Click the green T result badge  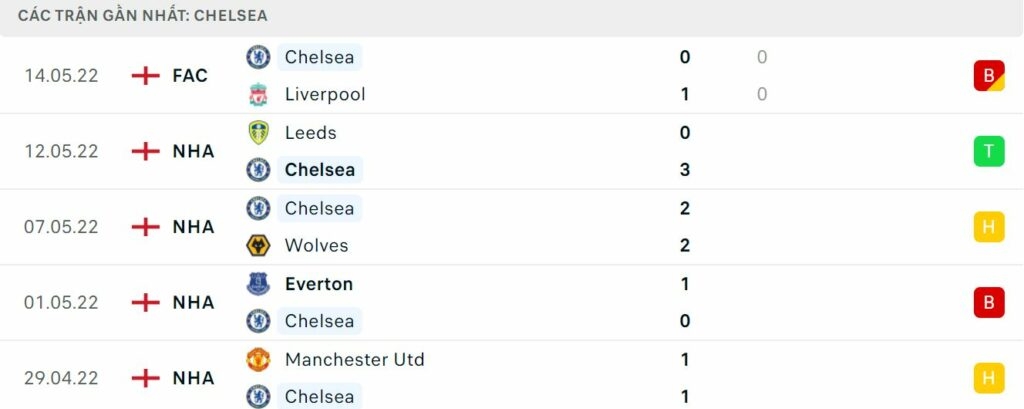tap(988, 151)
